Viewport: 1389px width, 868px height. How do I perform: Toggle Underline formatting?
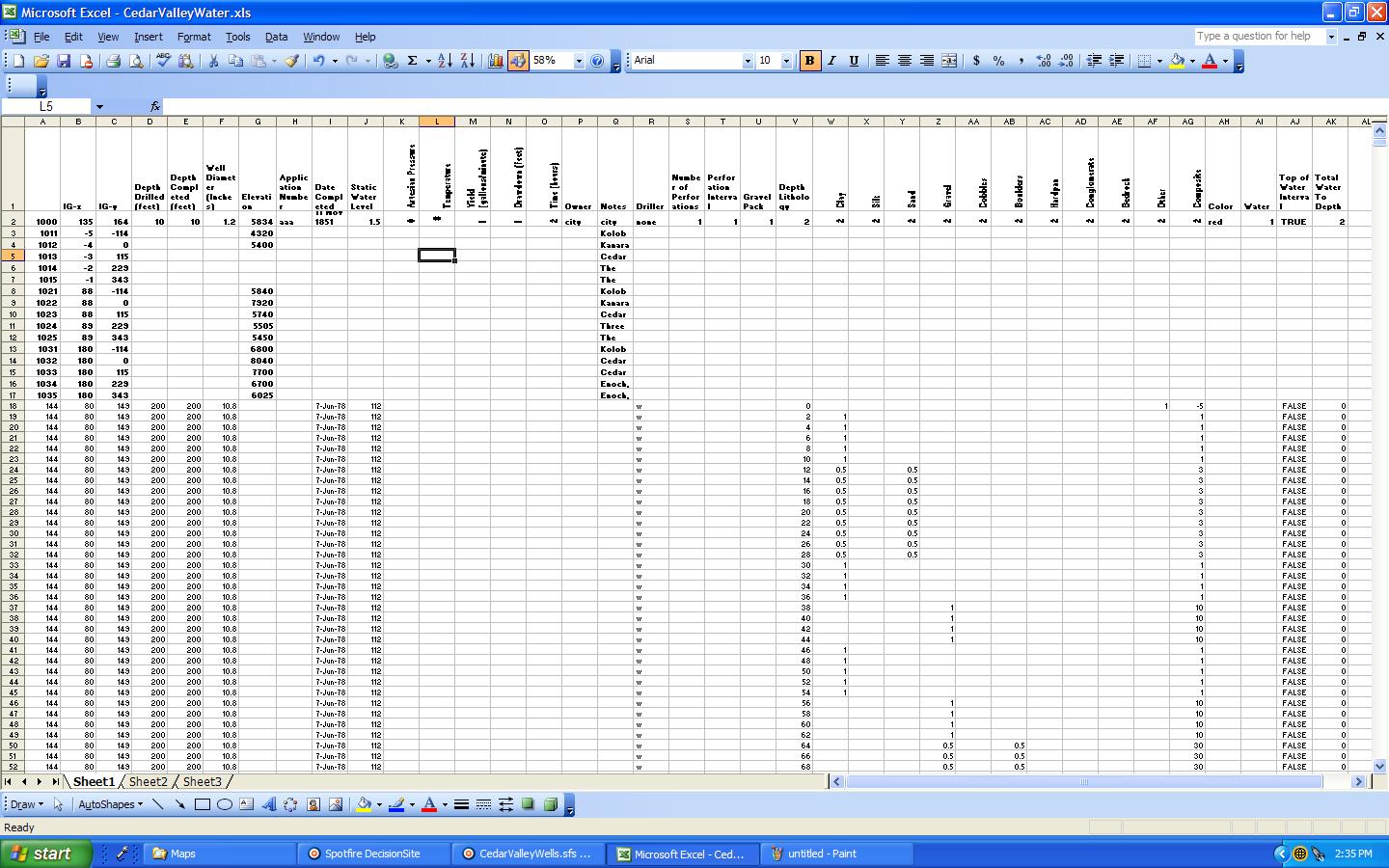(854, 61)
